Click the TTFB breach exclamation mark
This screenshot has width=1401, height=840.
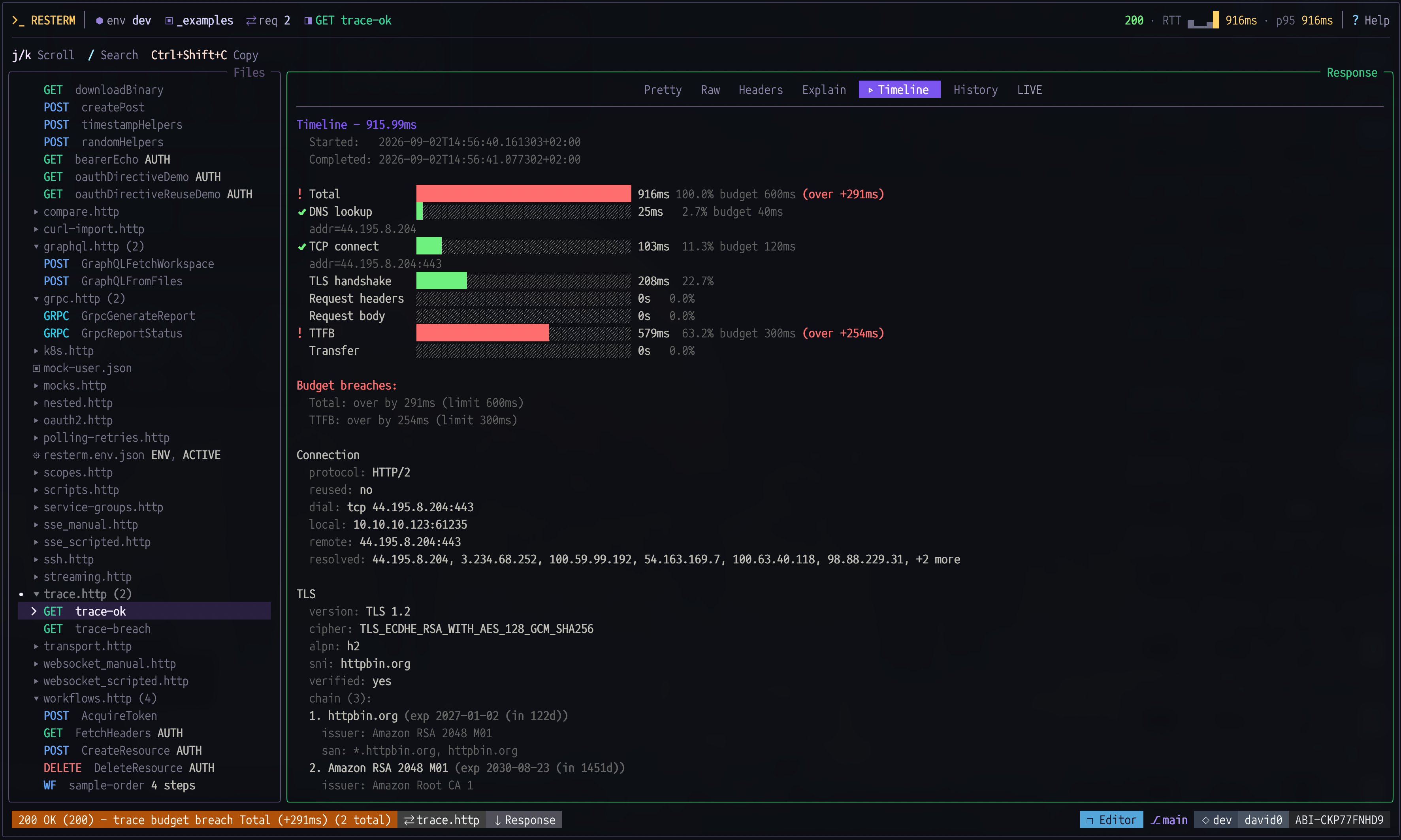coord(300,333)
